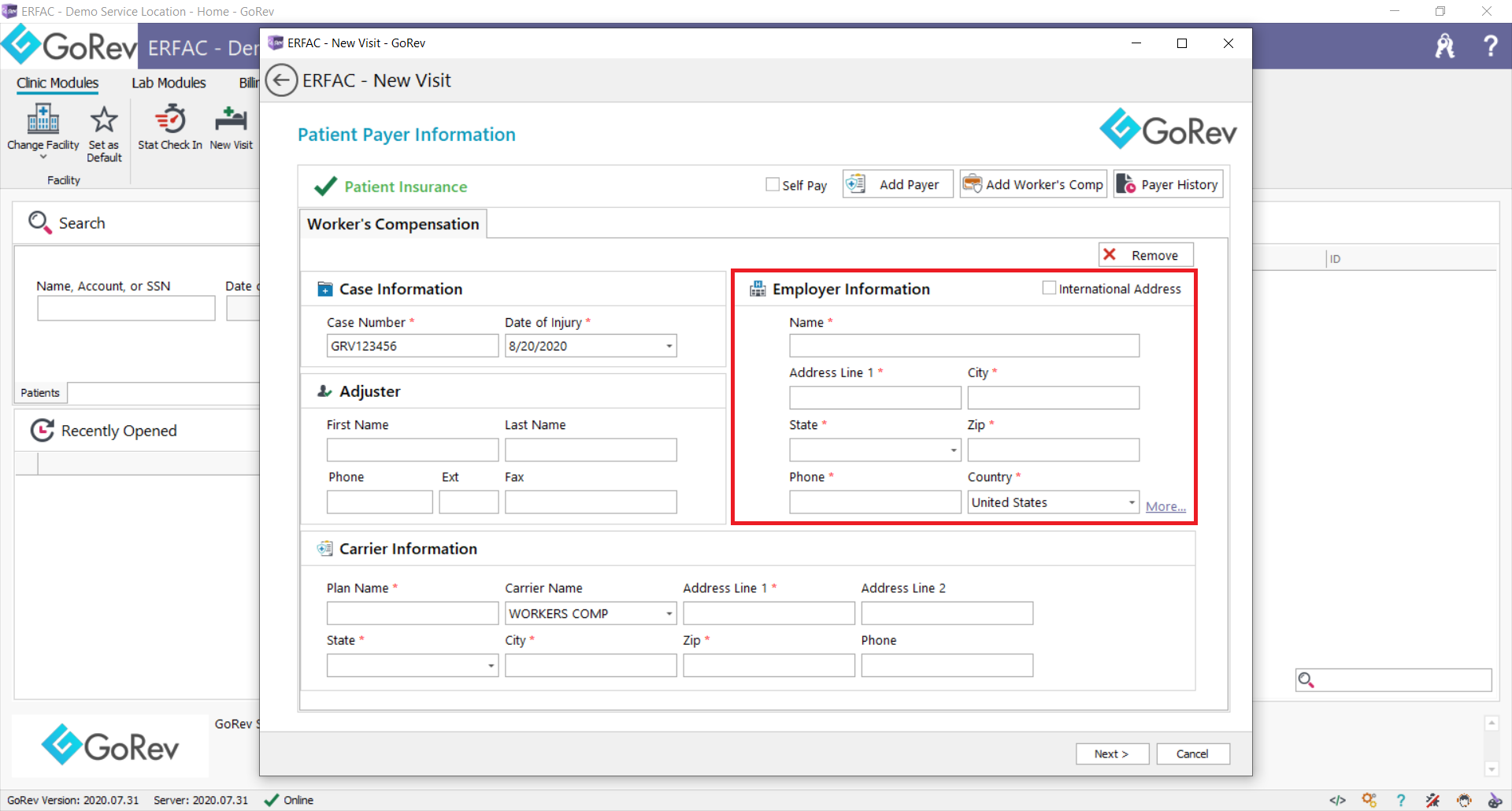Click the Payer History button label
The height and width of the screenshot is (811, 1512).
[x=1179, y=184]
